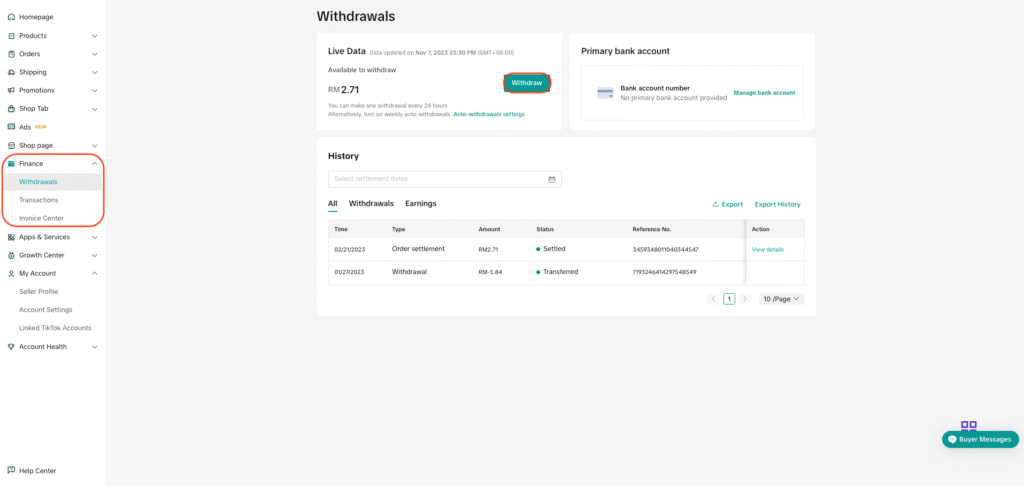Switch to the Withdrawals history tab
1024x486 pixels.
tap(371, 204)
